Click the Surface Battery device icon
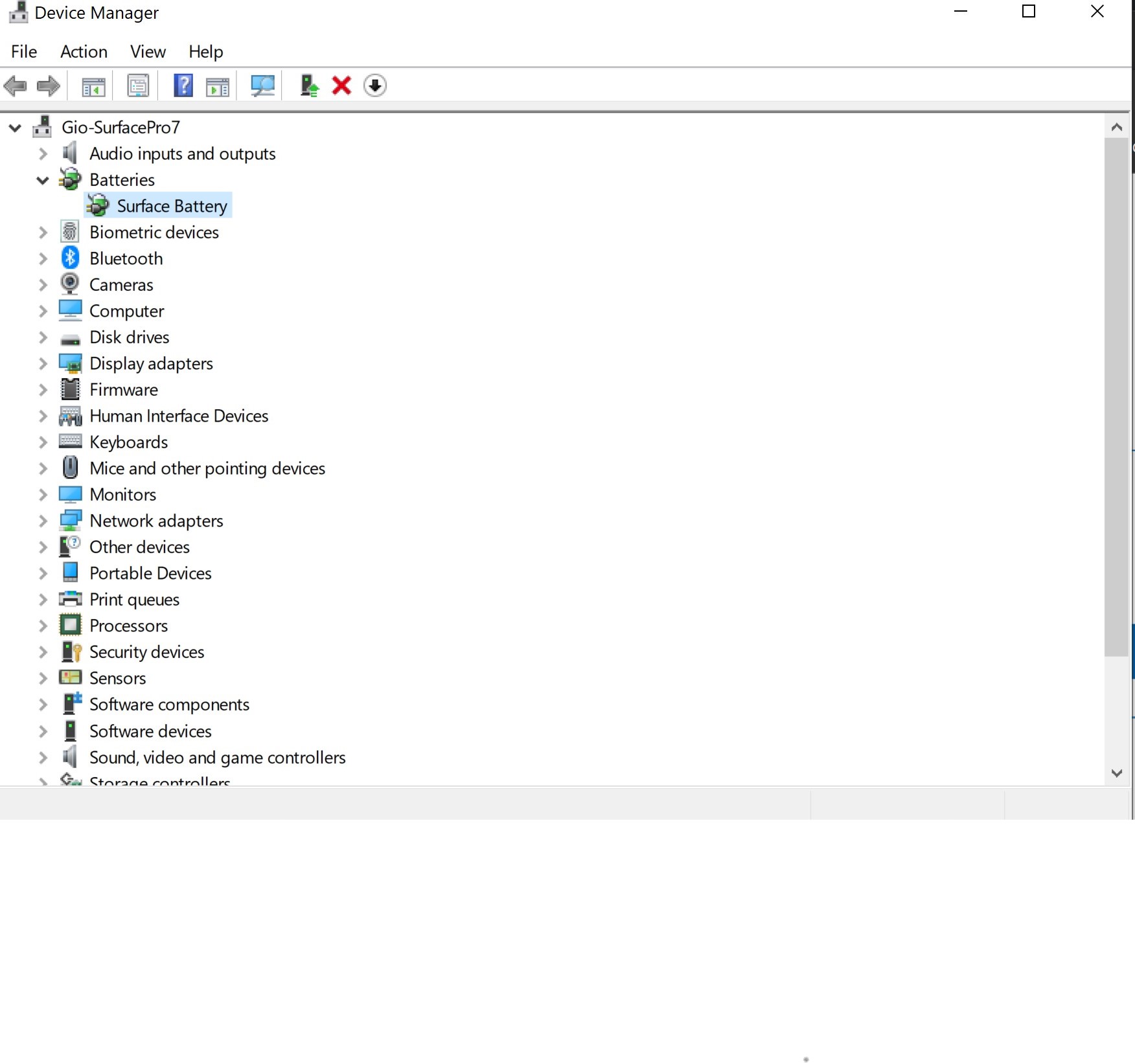 (98, 206)
